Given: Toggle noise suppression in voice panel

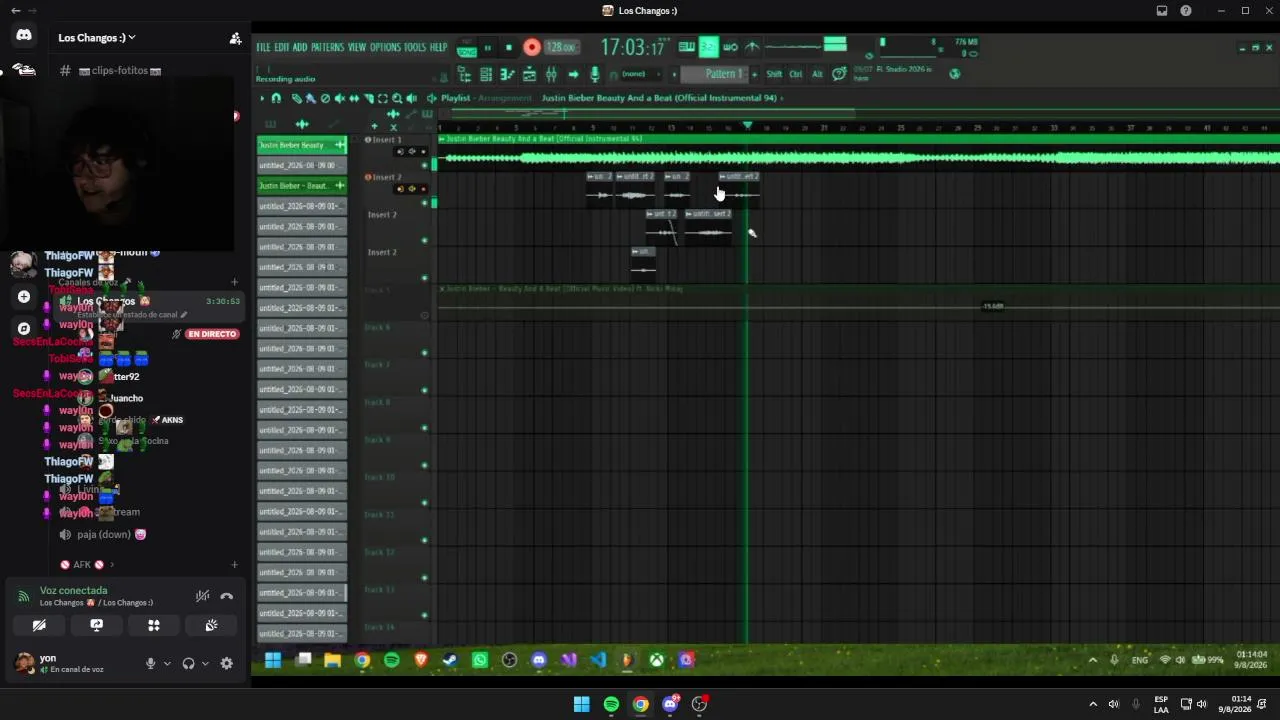Looking at the screenshot, I should [x=203, y=596].
